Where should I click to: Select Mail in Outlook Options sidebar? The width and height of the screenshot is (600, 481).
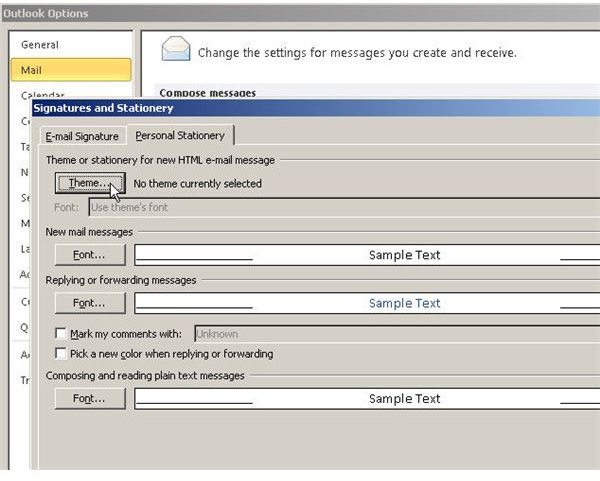[x=71, y=70]
